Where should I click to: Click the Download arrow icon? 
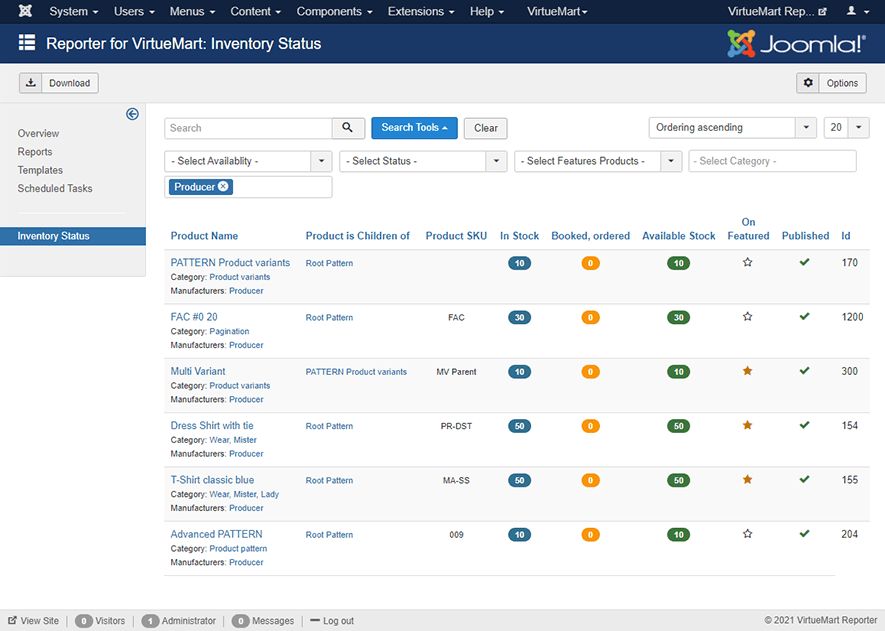30,83
